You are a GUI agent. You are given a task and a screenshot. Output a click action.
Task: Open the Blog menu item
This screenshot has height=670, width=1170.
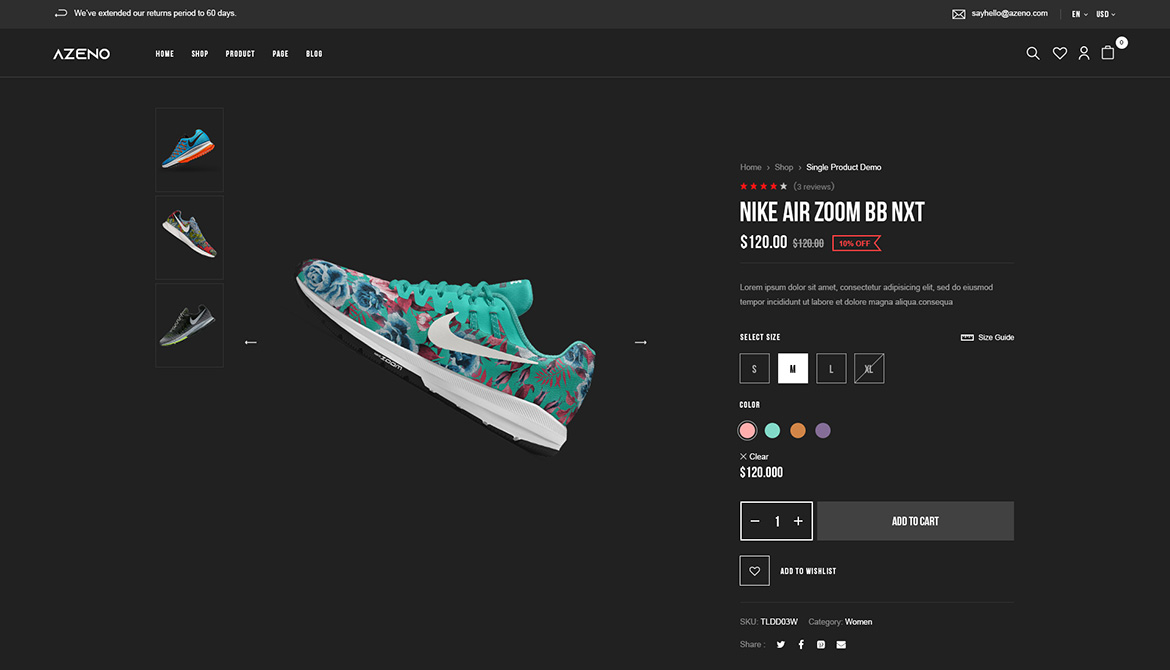(x=314, y=54)
